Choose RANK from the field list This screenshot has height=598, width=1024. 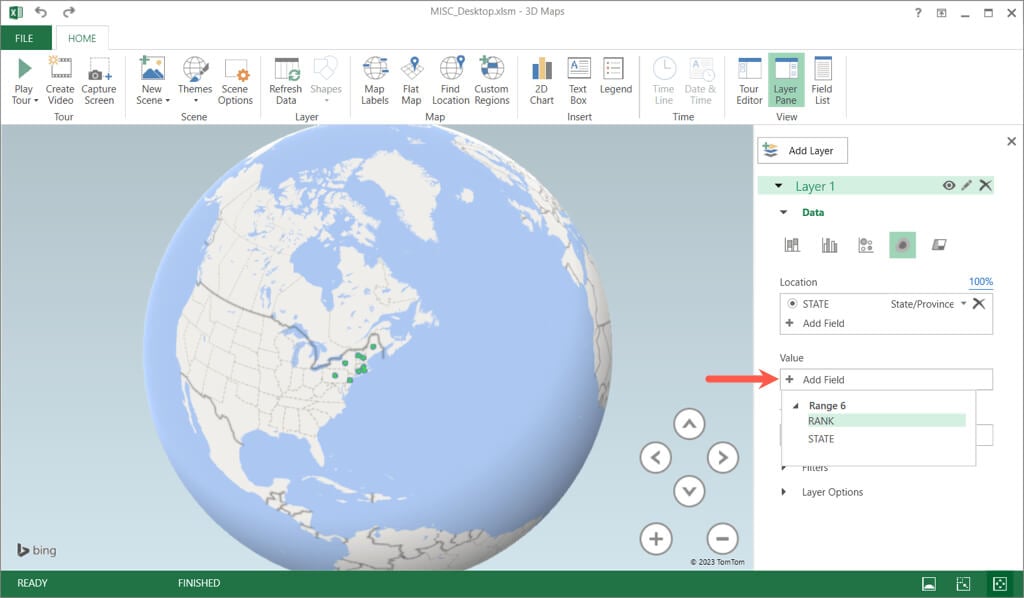pos(821,421)
